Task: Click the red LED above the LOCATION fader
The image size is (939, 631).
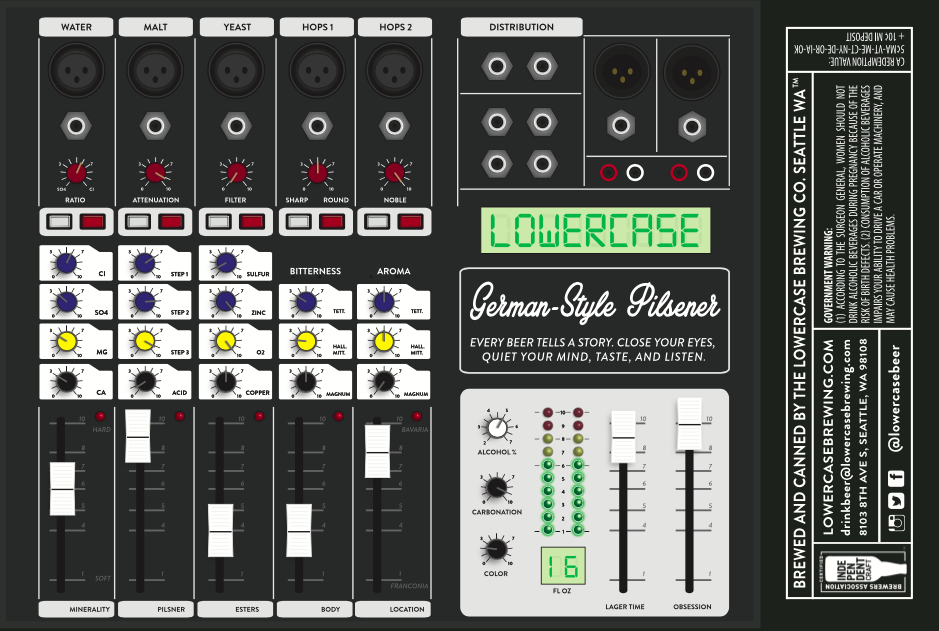Action: [417, 416]
